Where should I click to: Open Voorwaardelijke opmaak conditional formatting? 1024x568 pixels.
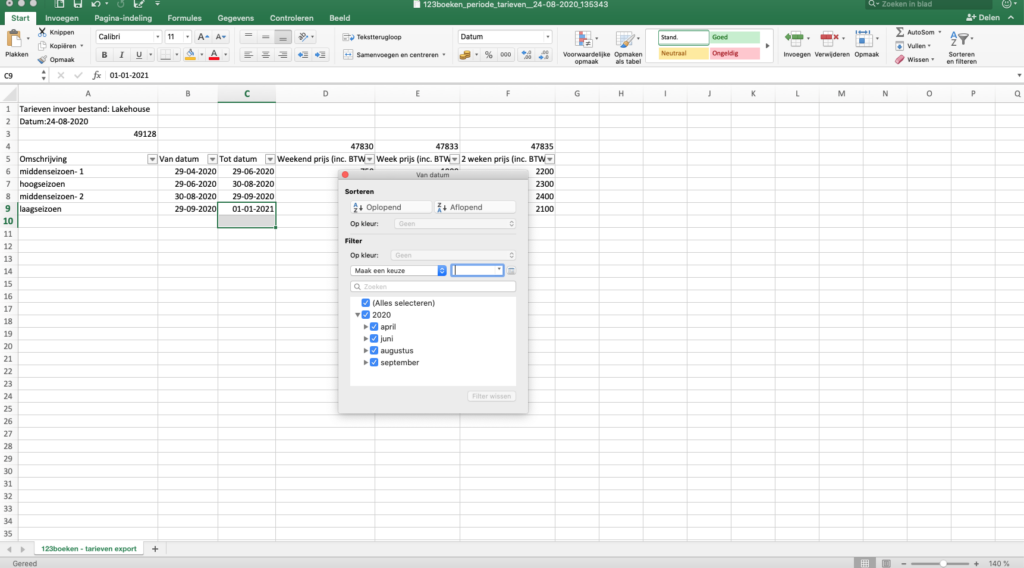pos(585,47)
